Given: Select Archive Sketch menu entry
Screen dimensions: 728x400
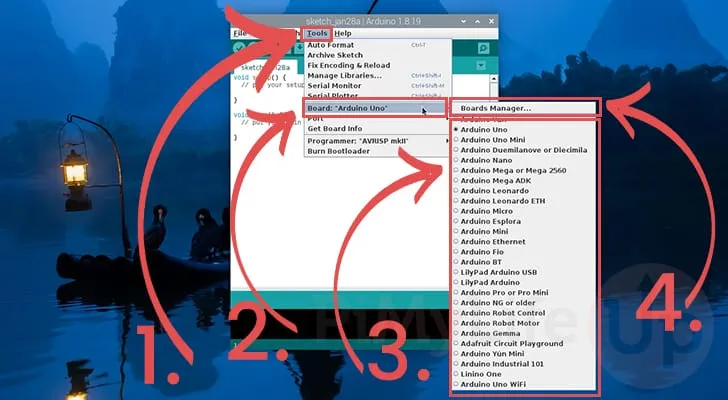Looking at the screenshot, I should (377, 55).
